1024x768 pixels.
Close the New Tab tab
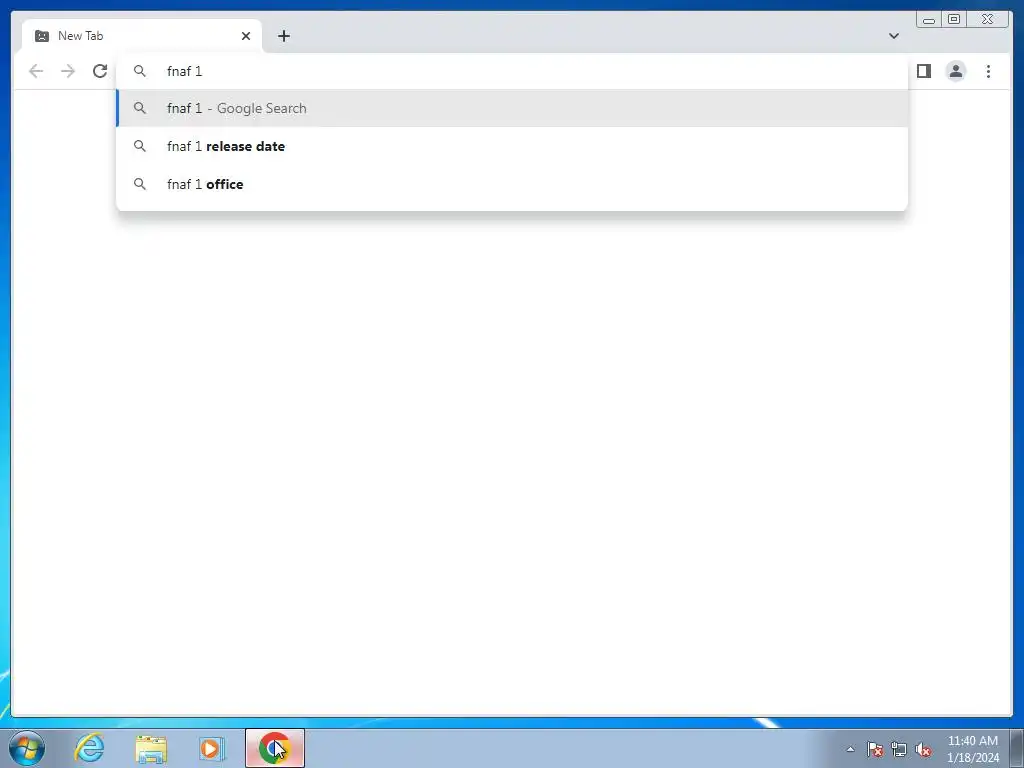(x=246, y=36)
